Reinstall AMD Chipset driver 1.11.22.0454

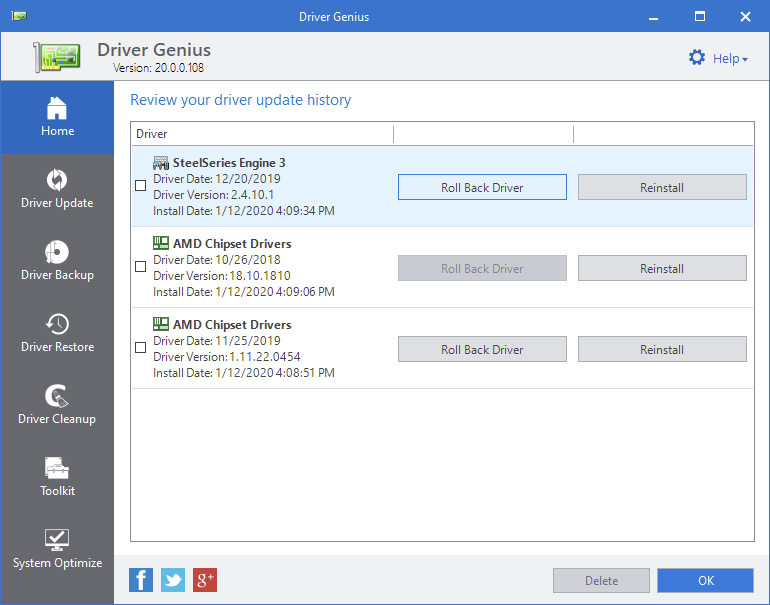(662, 349)
